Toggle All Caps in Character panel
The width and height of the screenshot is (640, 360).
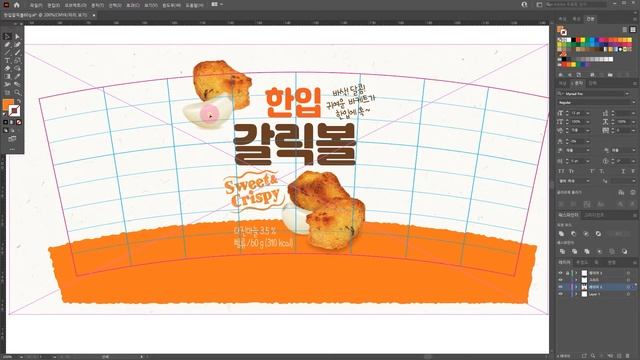click(x=562, y=171)
